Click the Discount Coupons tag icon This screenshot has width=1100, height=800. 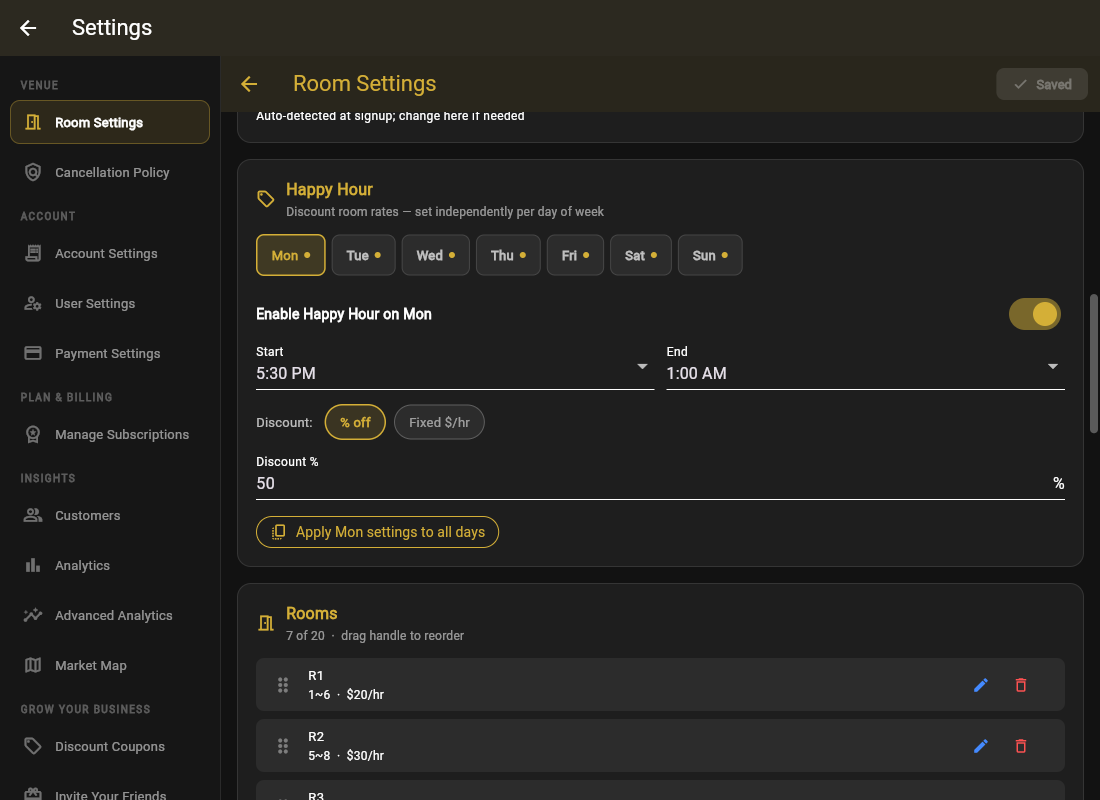pyautogui.click(x=33, y=746)
